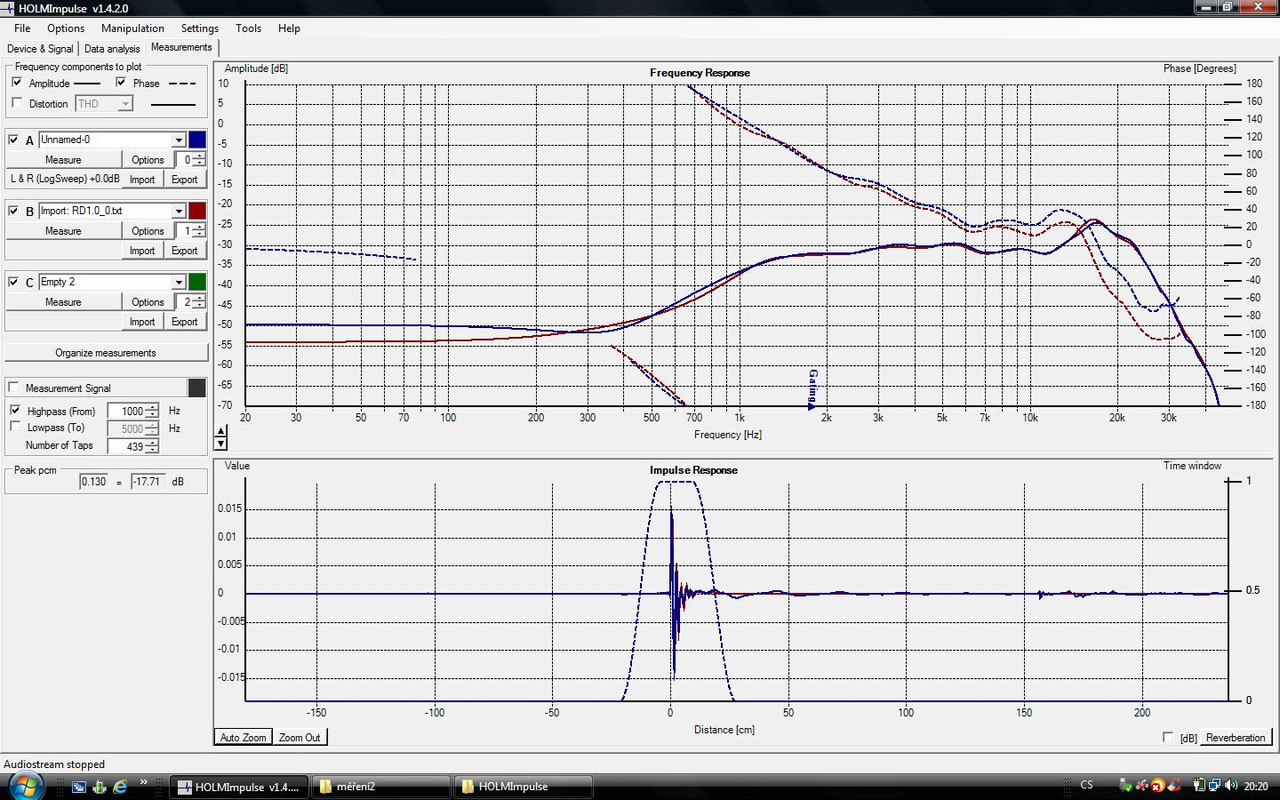Open Internet Explorer from quick launch

pyautogui.click(x=121, y=786)
